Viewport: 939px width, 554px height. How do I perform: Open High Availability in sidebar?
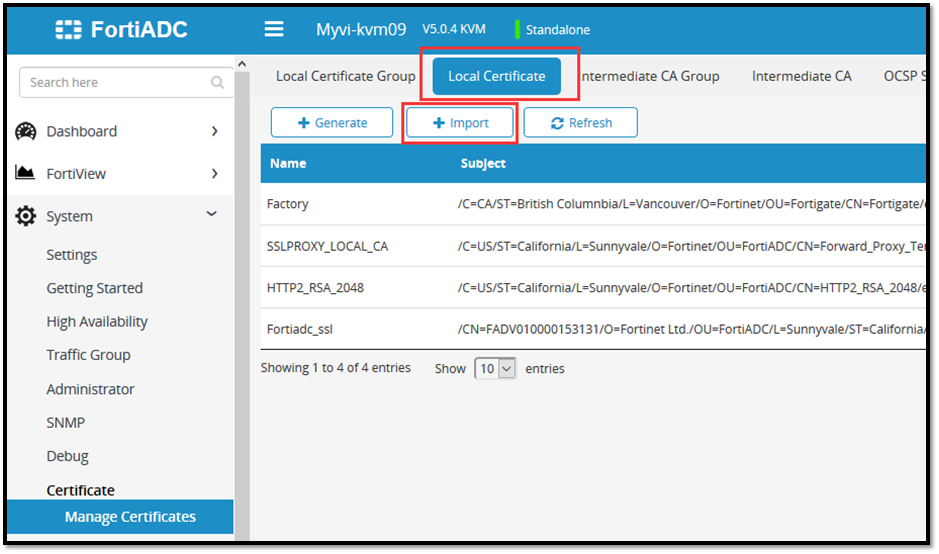click(97, 322)
